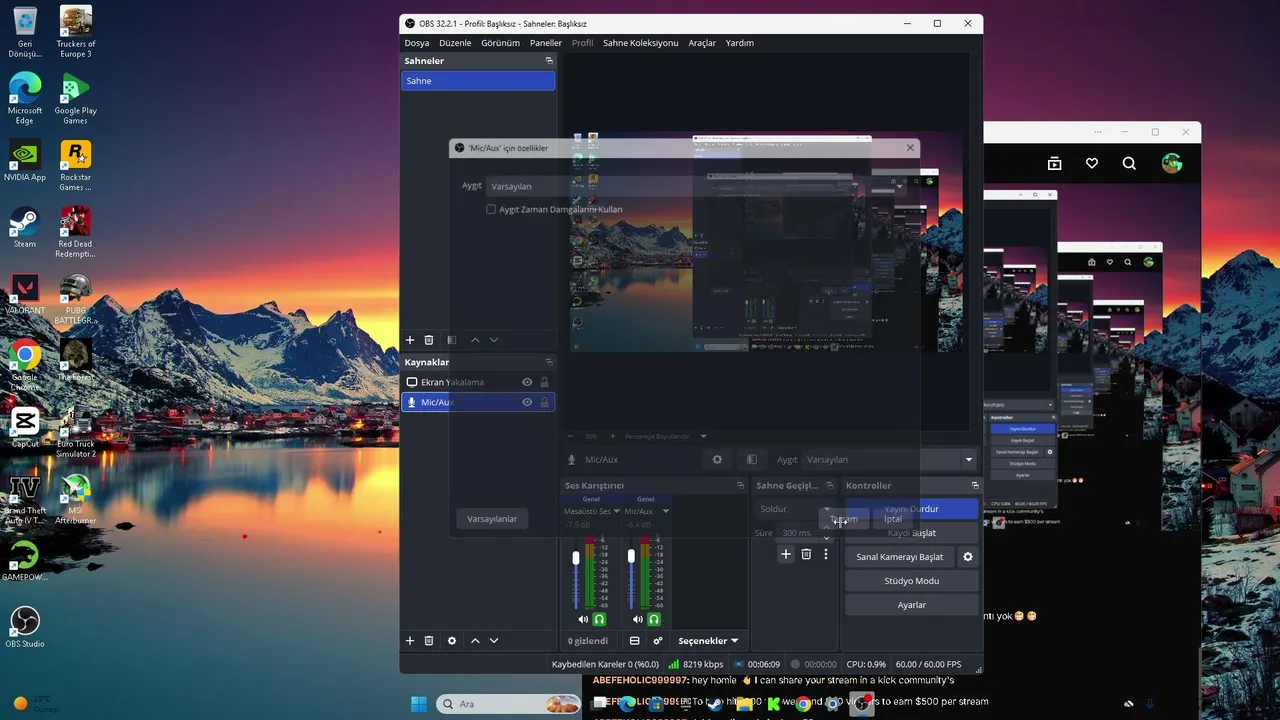This screenshot has width=1280, height=720.
Task: Select Sahne in the scenes list
Action: 478,81
